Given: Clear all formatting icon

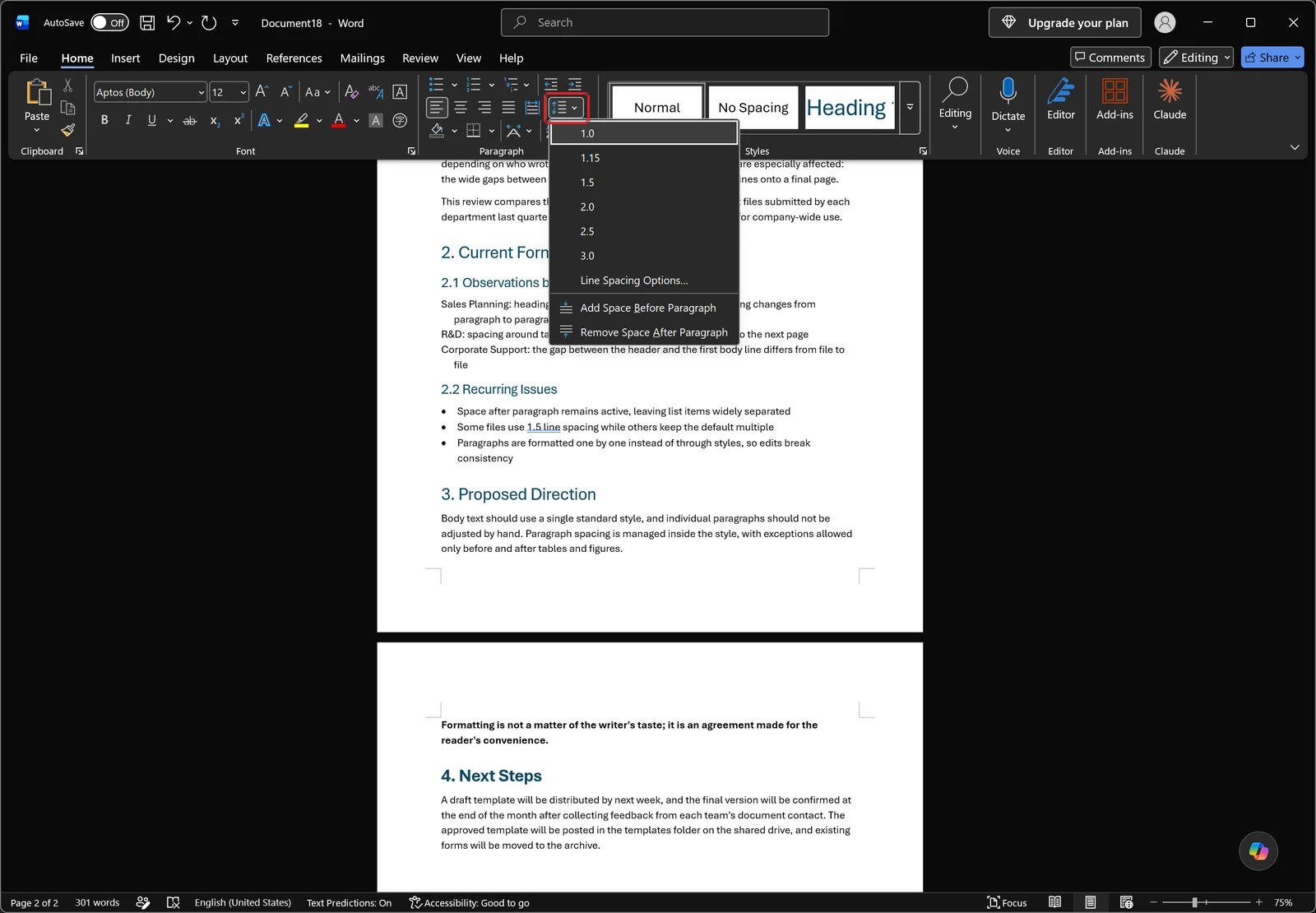Looking at the screenshot, I should pyautogui.click(x=351, y=92).
